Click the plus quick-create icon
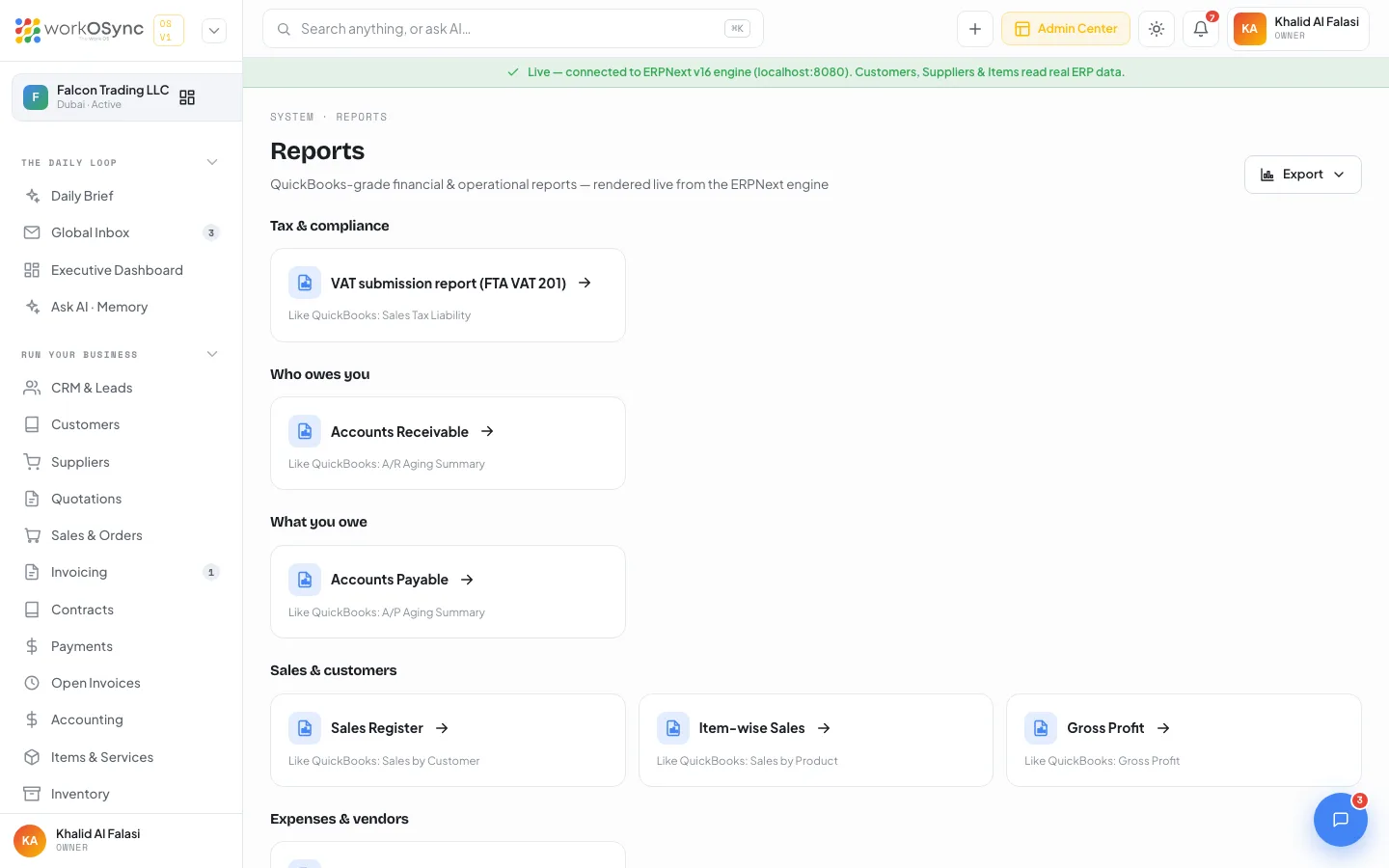 (x=975, y=29)
